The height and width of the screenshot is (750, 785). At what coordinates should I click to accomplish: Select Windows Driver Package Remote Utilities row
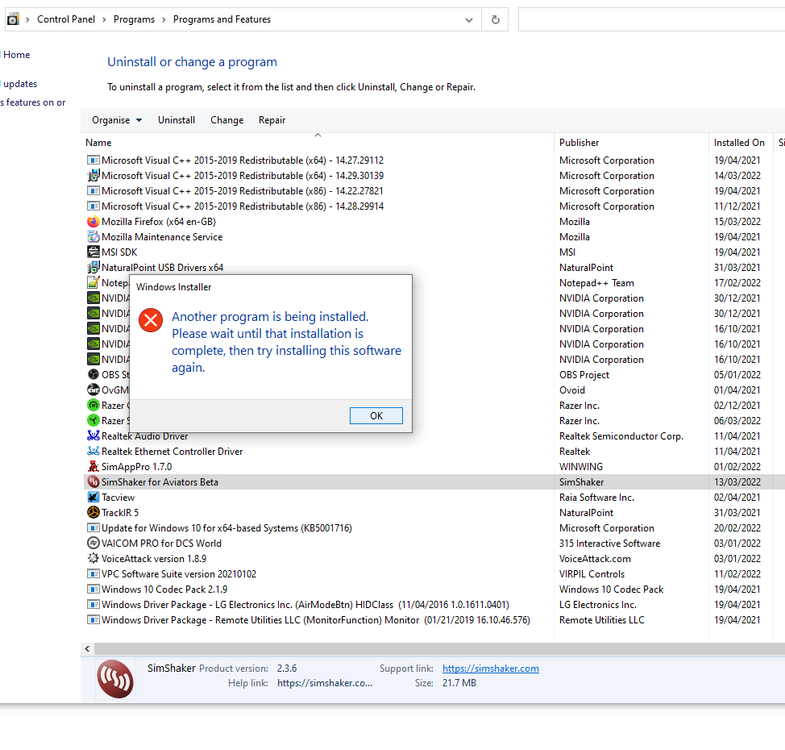point(433,620)
